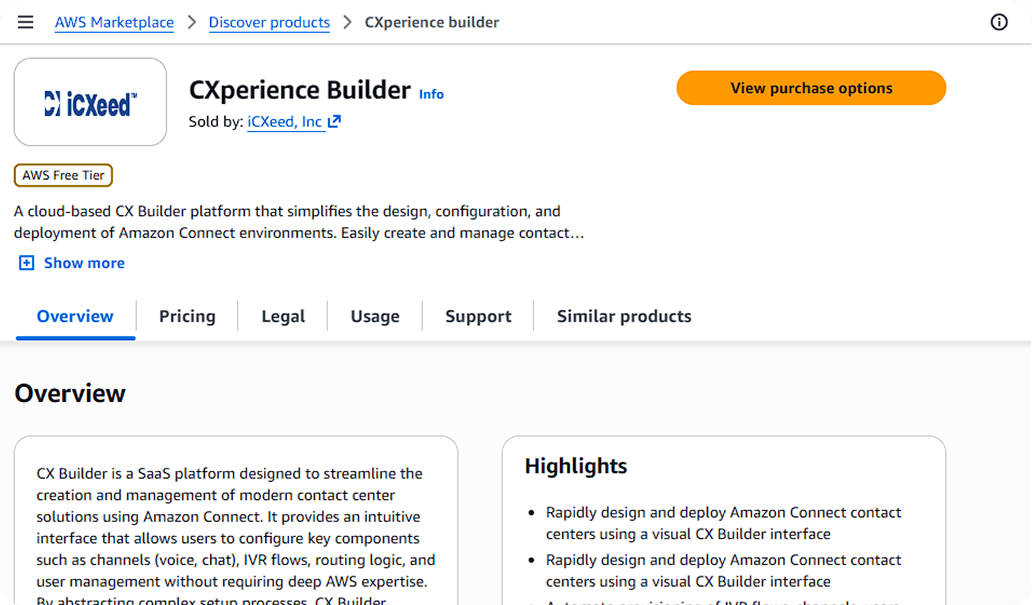Select the AWS Free Tier badge
This screenshot has width=1032, height=605.
[63, 175]
